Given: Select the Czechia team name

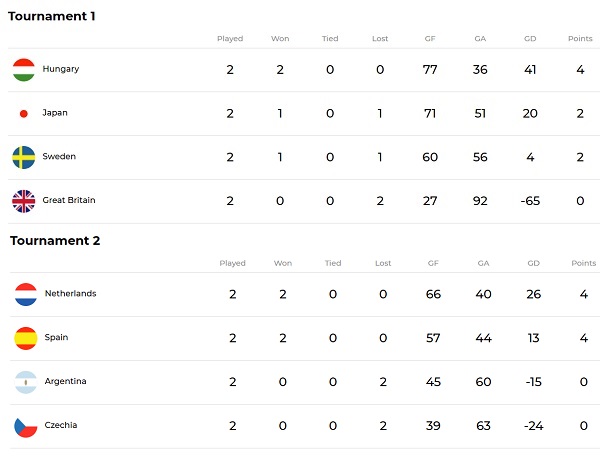Looking at the screenshot, I should pos(61,426).
